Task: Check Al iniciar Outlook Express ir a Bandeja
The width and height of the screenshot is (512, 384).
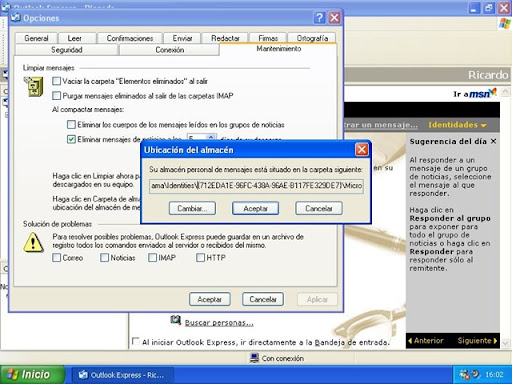Action: [135, 341]
